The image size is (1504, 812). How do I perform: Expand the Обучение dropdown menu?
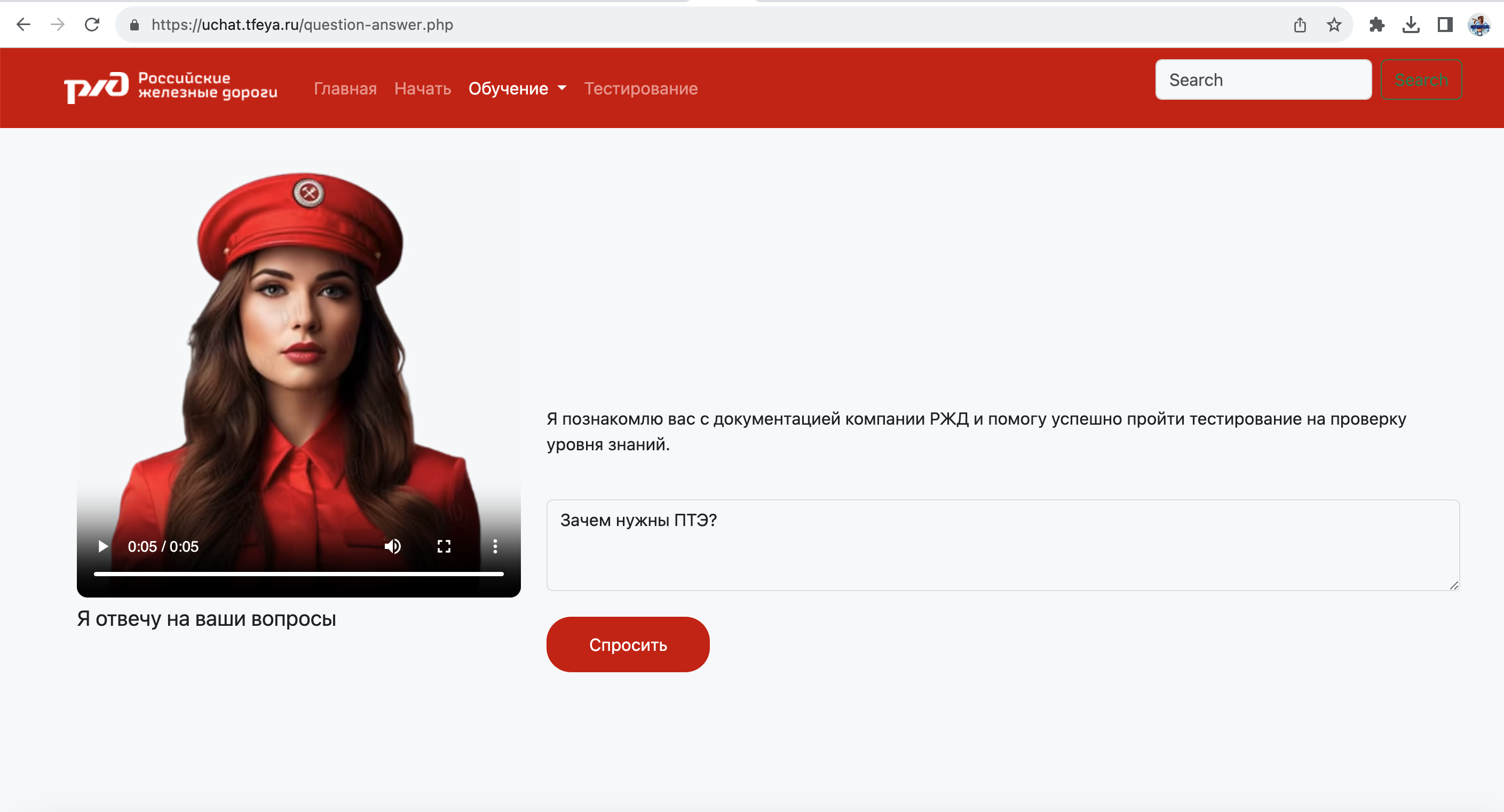pos(517,88)
